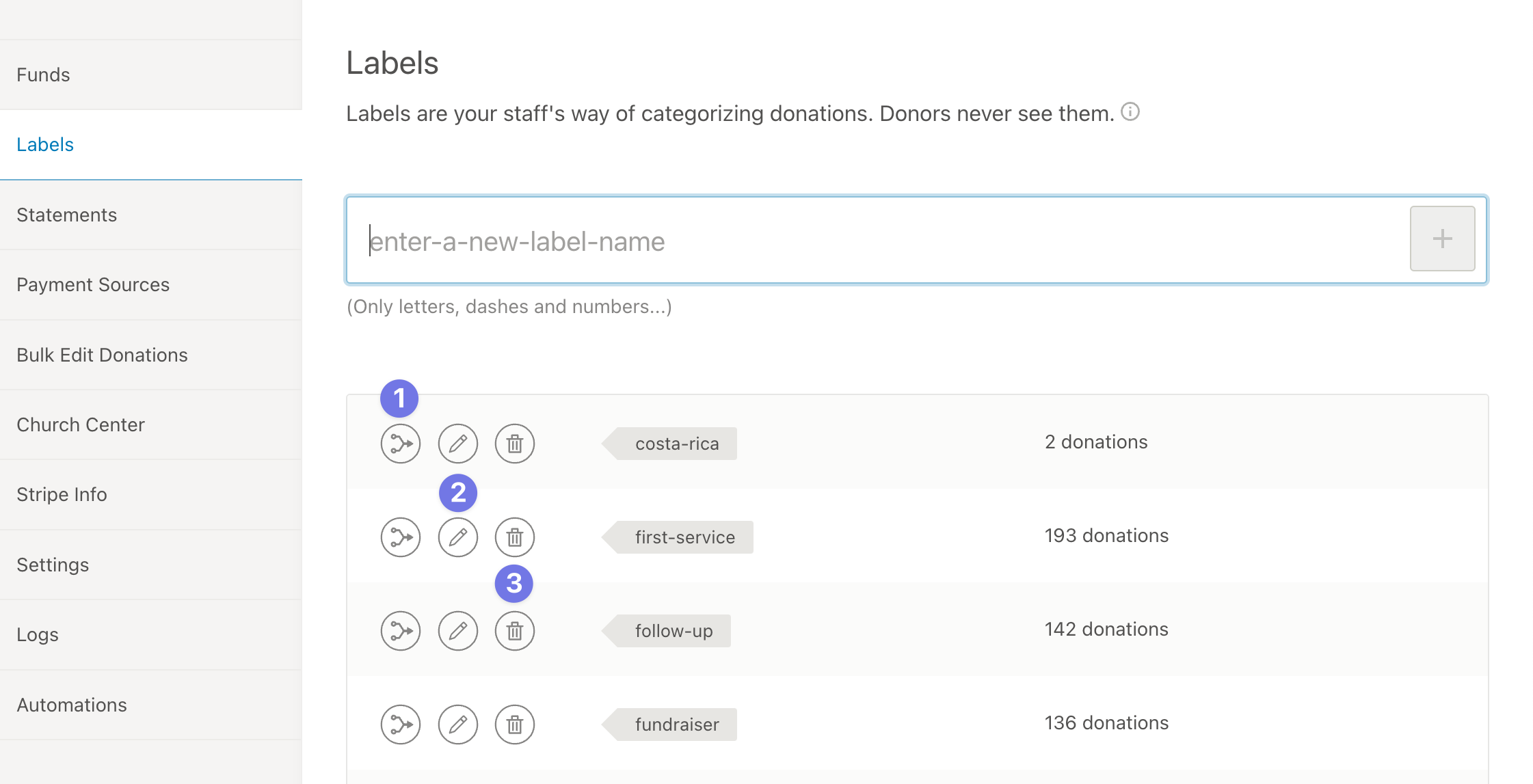
Task: Show Logs page
Action: coord(150,634)
